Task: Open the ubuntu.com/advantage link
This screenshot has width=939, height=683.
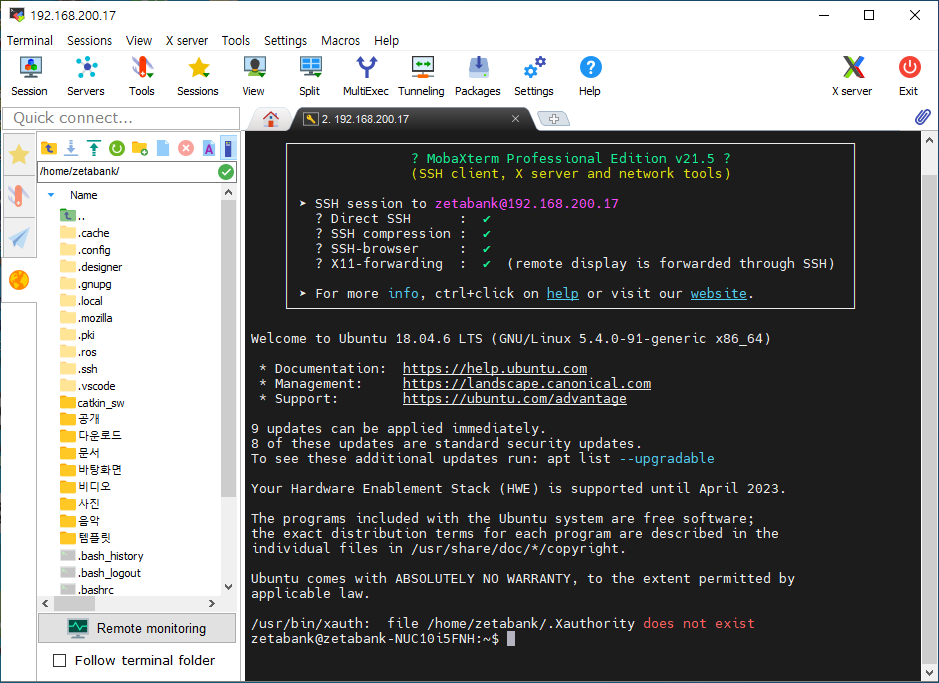Action: point(514,398)
